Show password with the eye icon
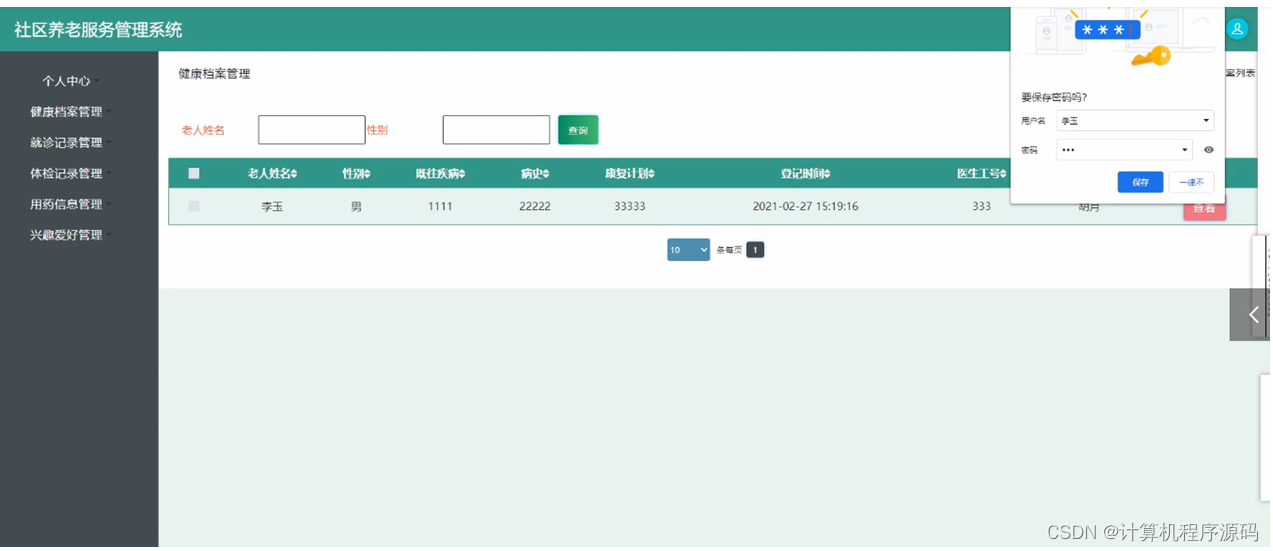Screen dimensions: 1273x551 click(x=1208, y=150)
